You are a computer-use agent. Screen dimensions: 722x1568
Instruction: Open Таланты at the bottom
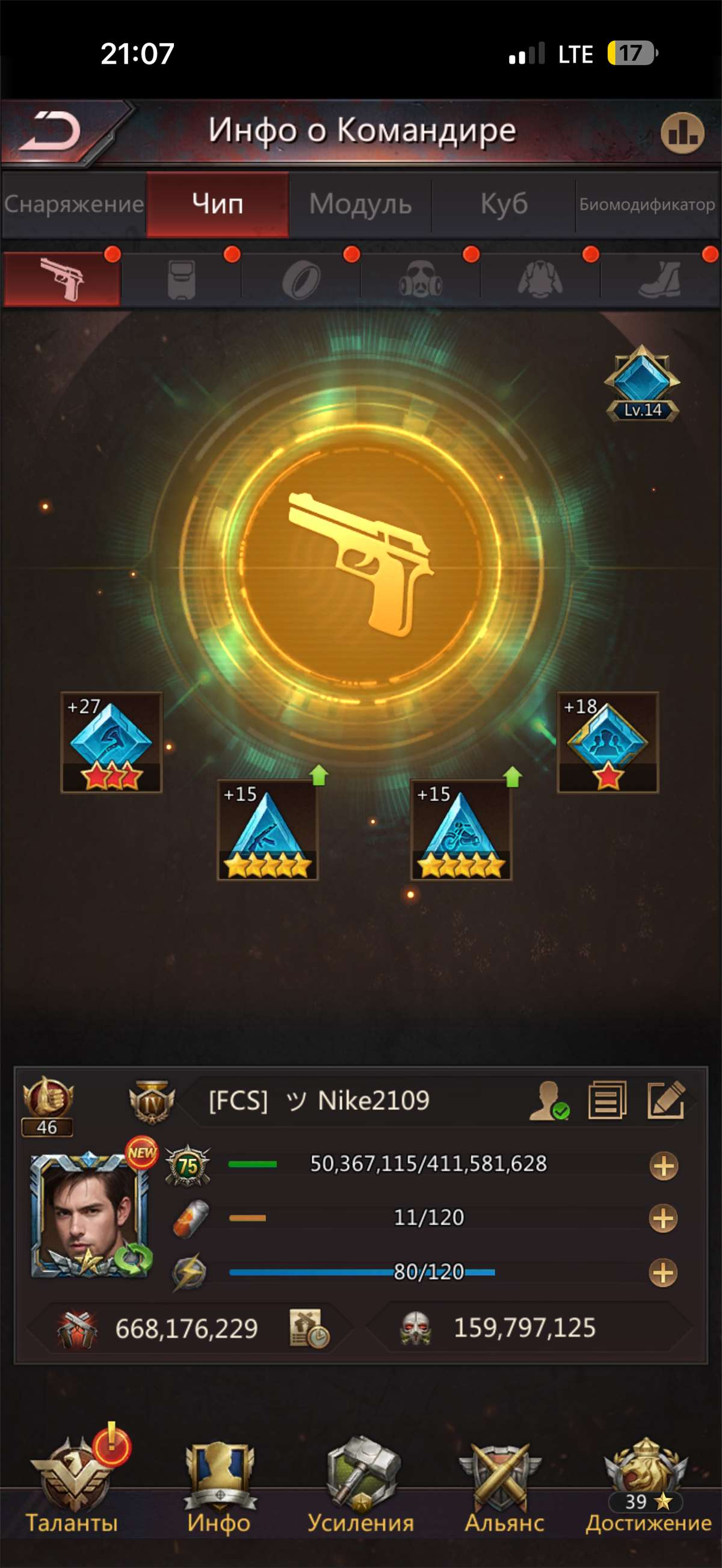(72, 1486)
